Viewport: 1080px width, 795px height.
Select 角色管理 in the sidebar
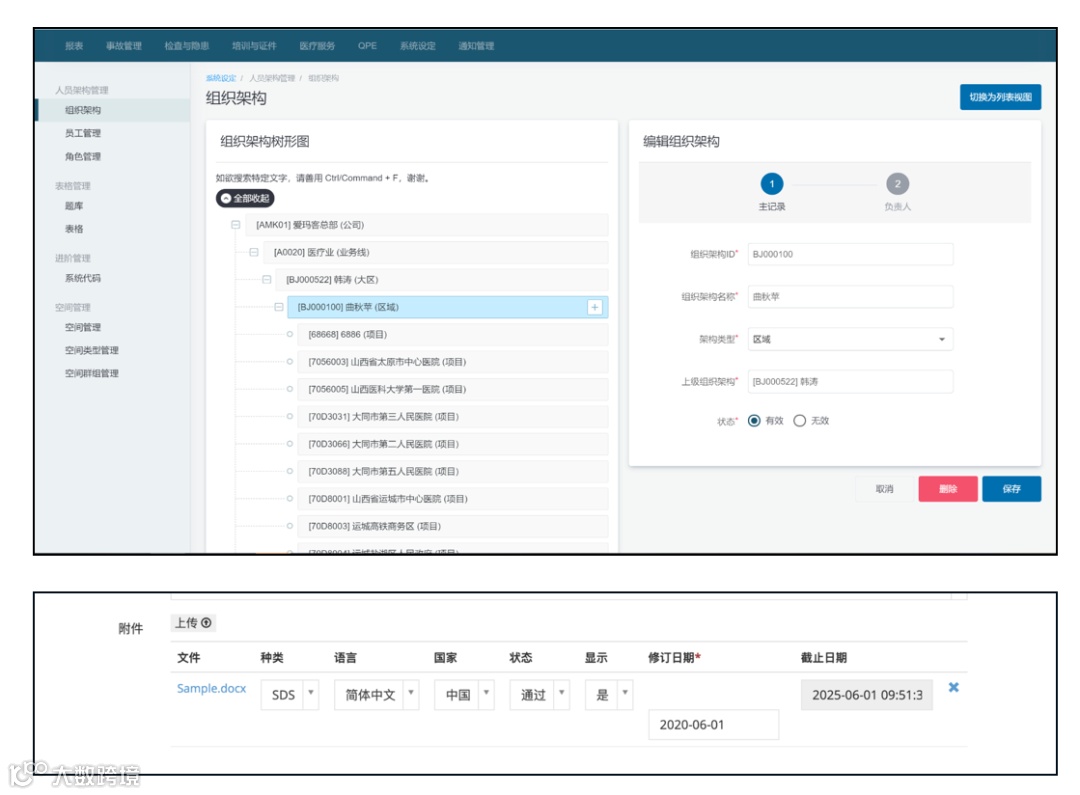(83, 156)
